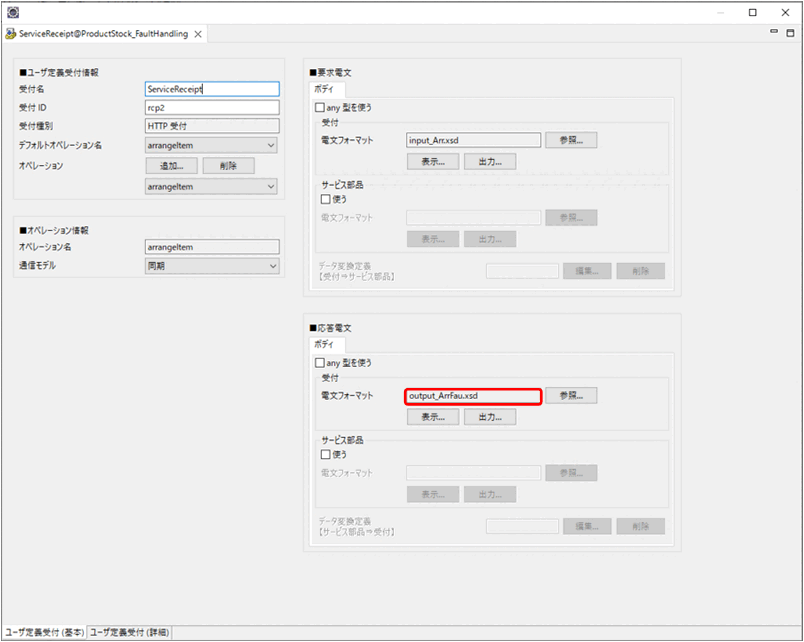This screenshot has height=642, width=804.
Task: Open the 通信モデル dropdown showing 同期
Action: click(x=212, y=266)
